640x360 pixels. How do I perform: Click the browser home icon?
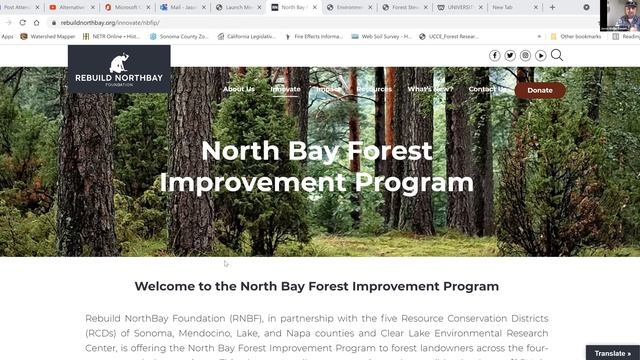36,23
